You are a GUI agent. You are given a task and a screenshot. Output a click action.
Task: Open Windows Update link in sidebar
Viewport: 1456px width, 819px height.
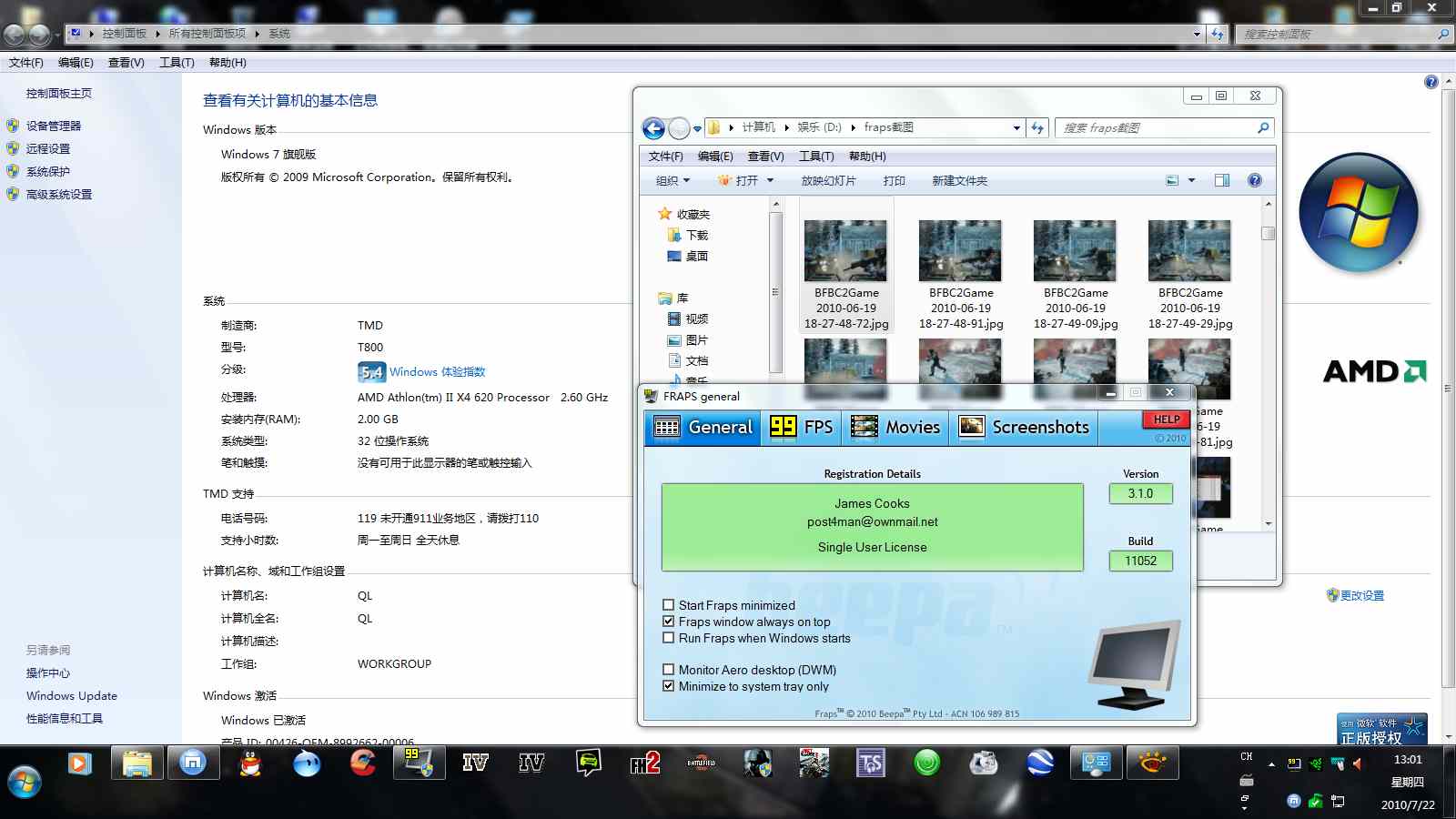pyautogui.click(x=72, y=696)
